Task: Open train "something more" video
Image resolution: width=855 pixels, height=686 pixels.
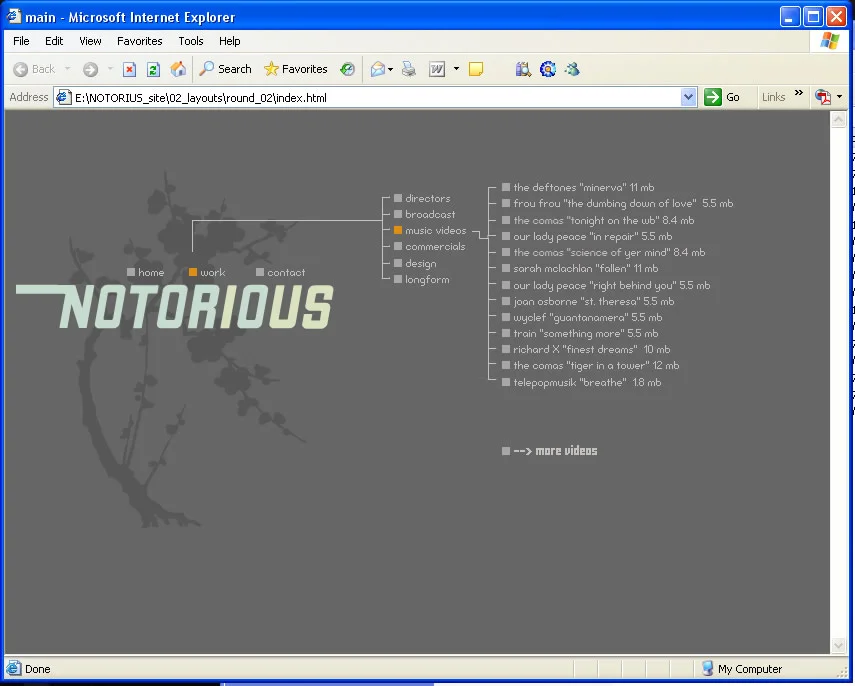Action: coord(580,333)
